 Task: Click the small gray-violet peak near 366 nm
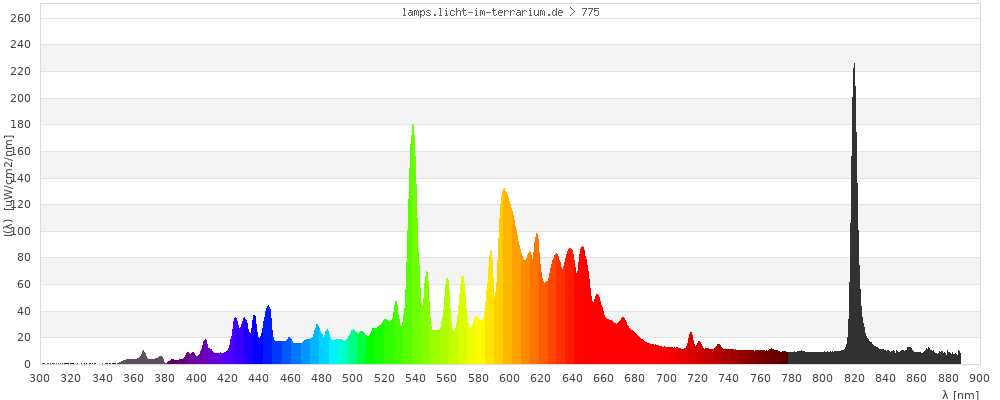143,352
